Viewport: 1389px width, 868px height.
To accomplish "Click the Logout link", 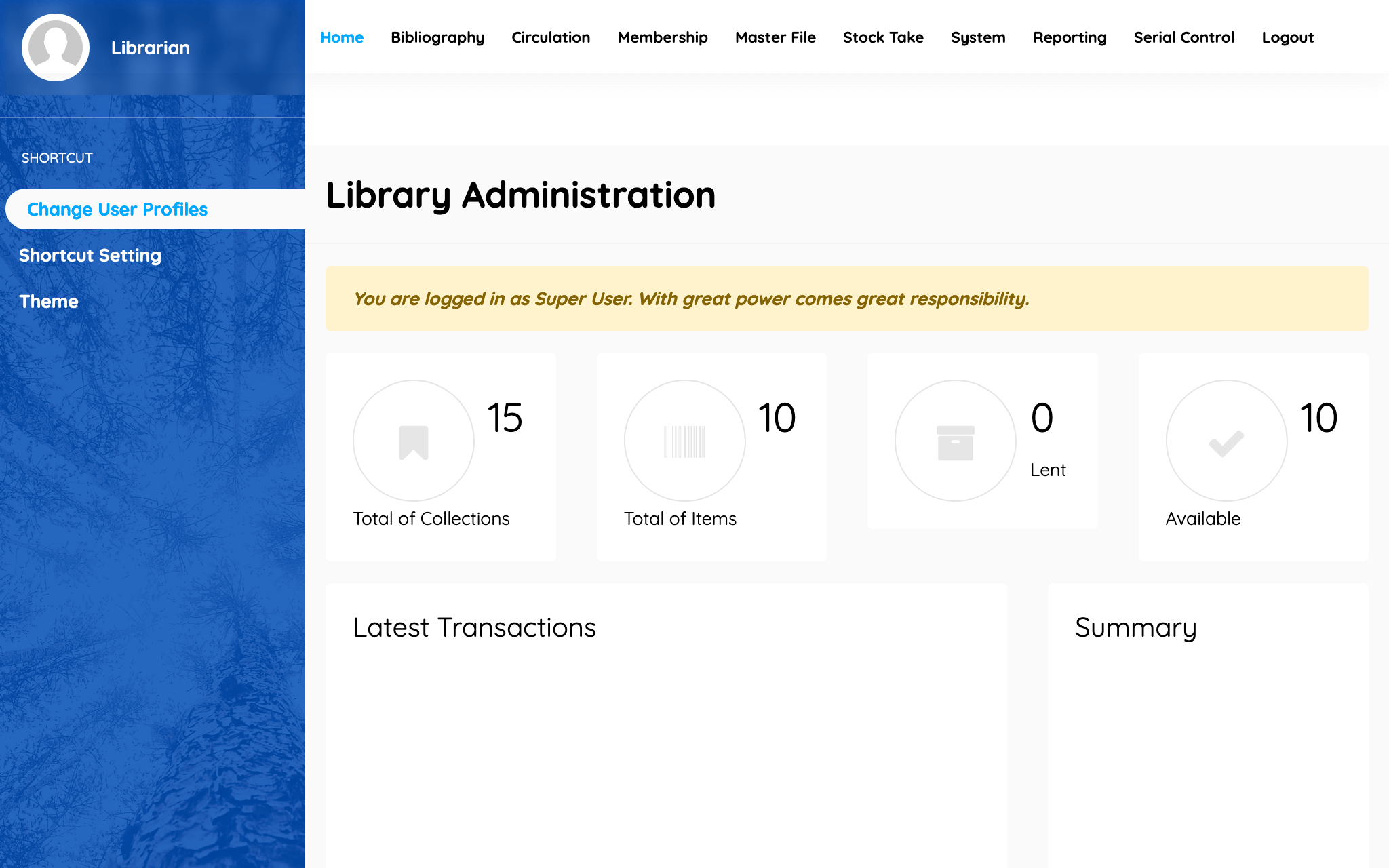I will pos(1287,37).
